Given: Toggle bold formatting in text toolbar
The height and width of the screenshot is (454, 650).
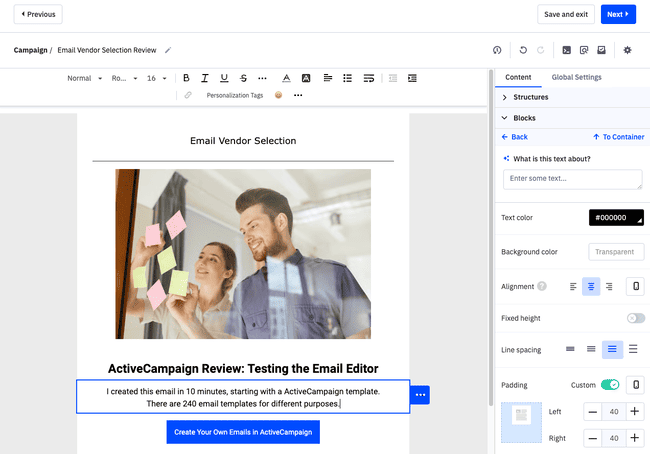Looking at the screenshot, I should [x=186, y=78].
